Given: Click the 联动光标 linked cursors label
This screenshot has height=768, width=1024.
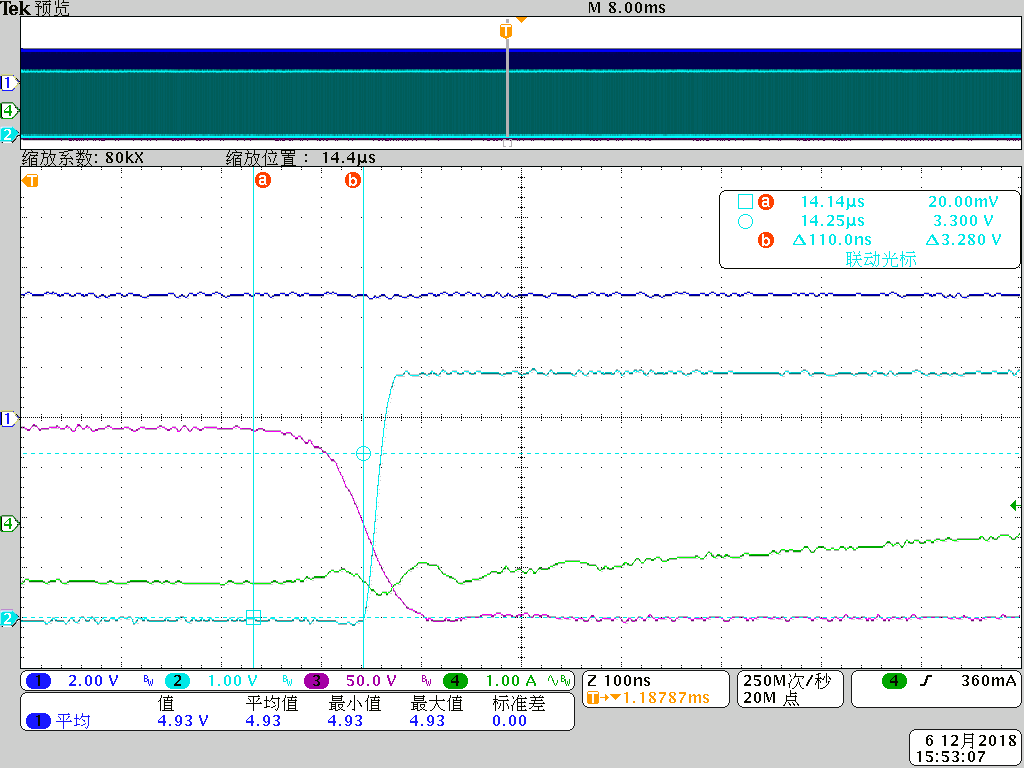Looking at the screenshot, I should (x=881, y=259).
